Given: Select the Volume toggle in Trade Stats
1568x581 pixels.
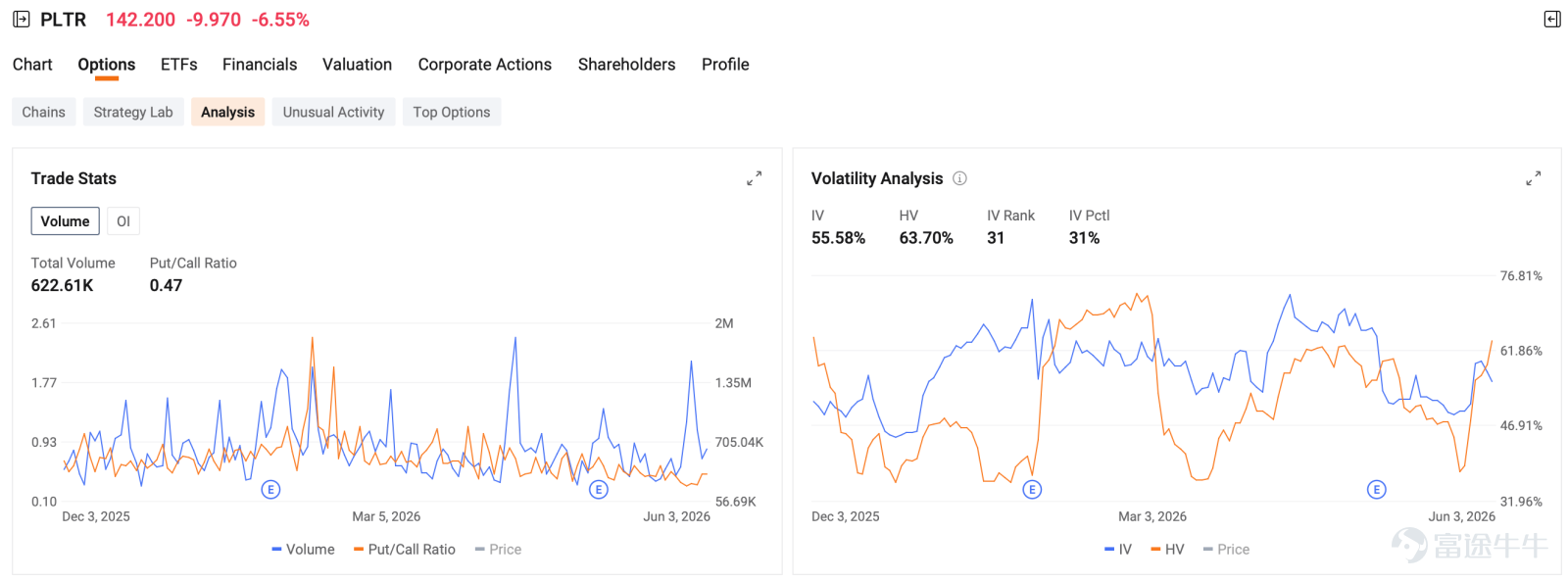Looking at the screenshot, I should pos(65,221).
